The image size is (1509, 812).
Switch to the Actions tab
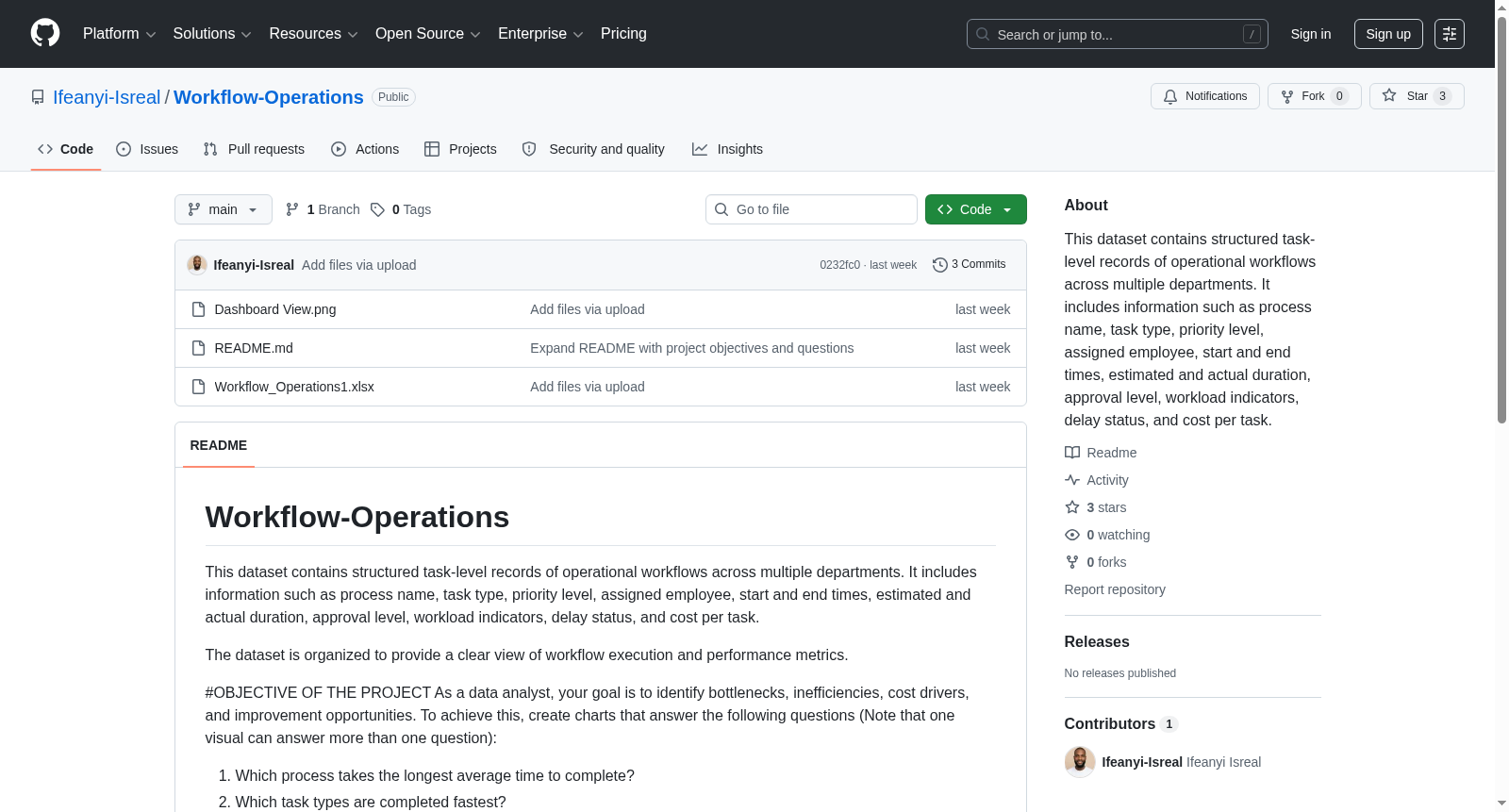tap(365, 149)
